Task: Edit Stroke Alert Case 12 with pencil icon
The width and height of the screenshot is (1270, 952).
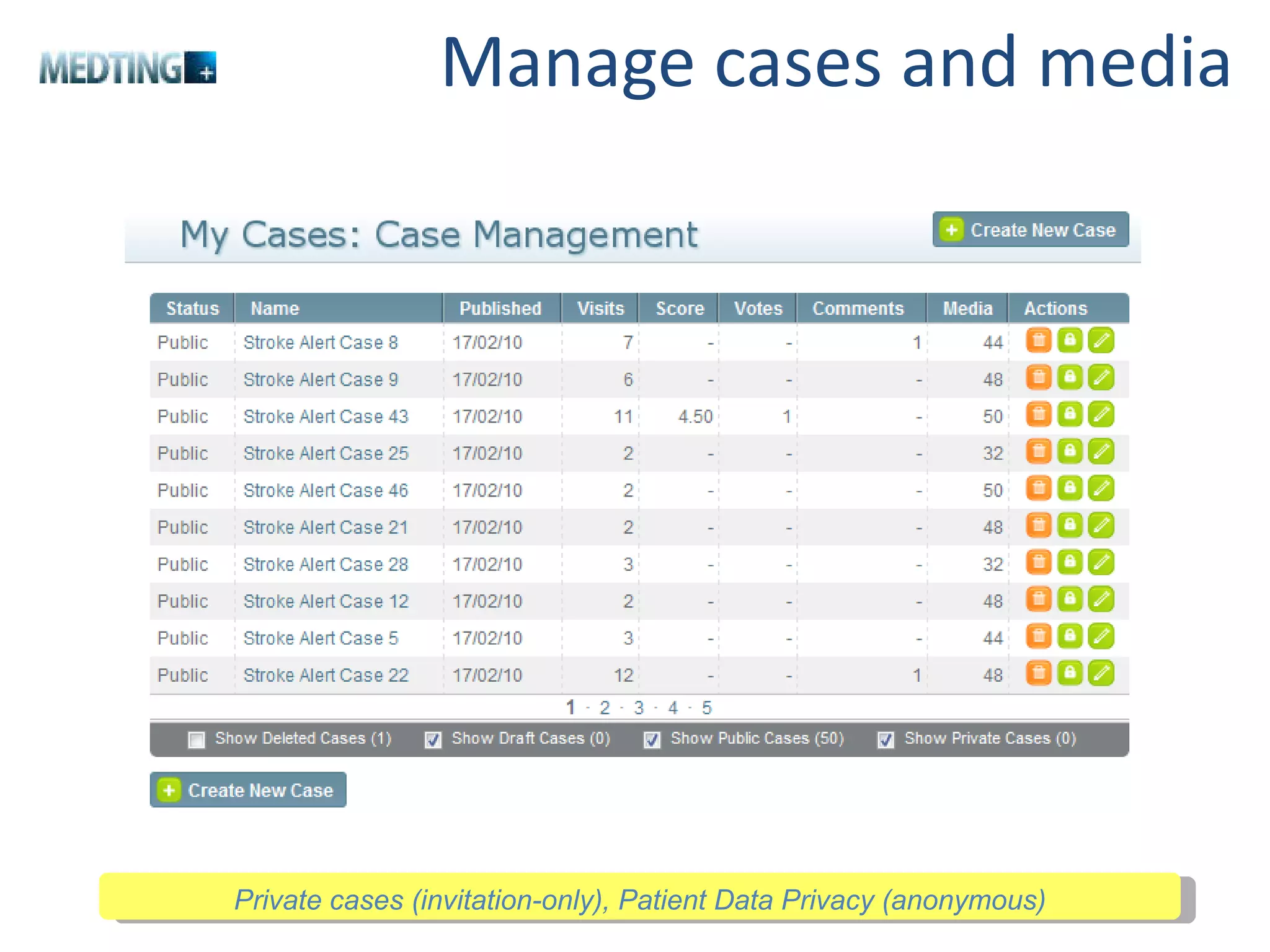Action: click(1101, 599)
